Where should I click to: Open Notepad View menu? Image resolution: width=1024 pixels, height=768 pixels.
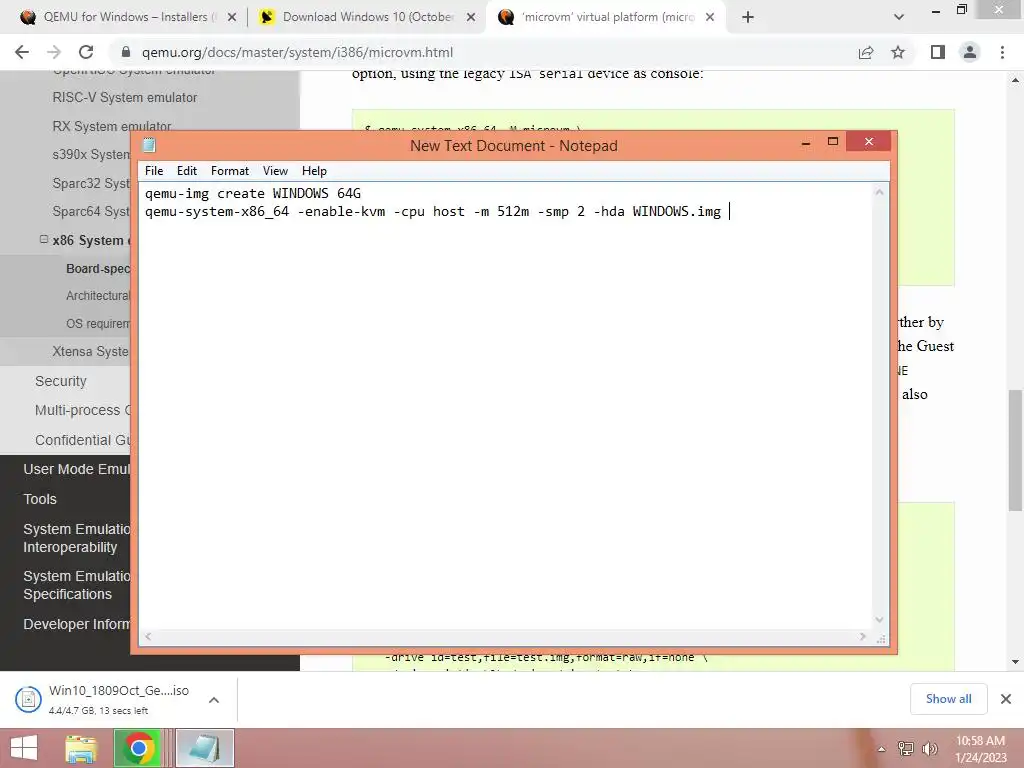click(x=275, y=170)
